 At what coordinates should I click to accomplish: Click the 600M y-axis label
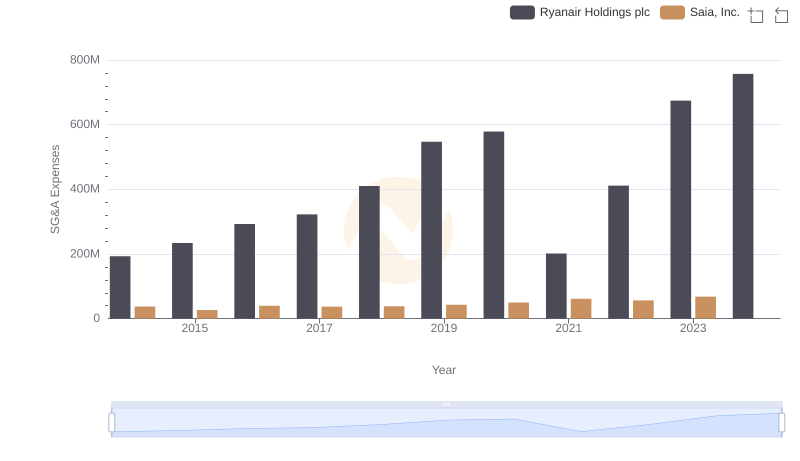85,124
